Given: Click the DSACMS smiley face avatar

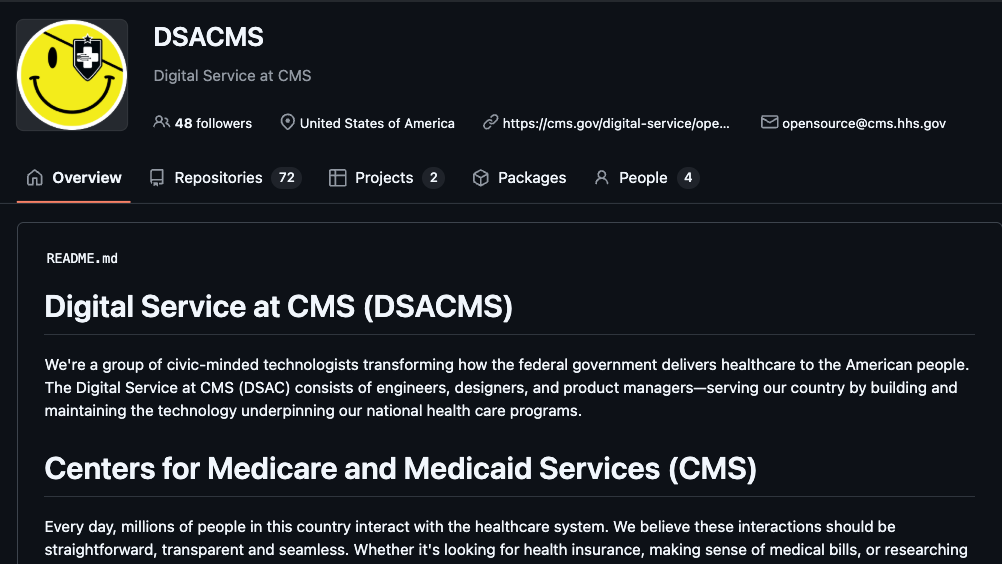Looking at the screenshot, I should click(x=72, y=75).
